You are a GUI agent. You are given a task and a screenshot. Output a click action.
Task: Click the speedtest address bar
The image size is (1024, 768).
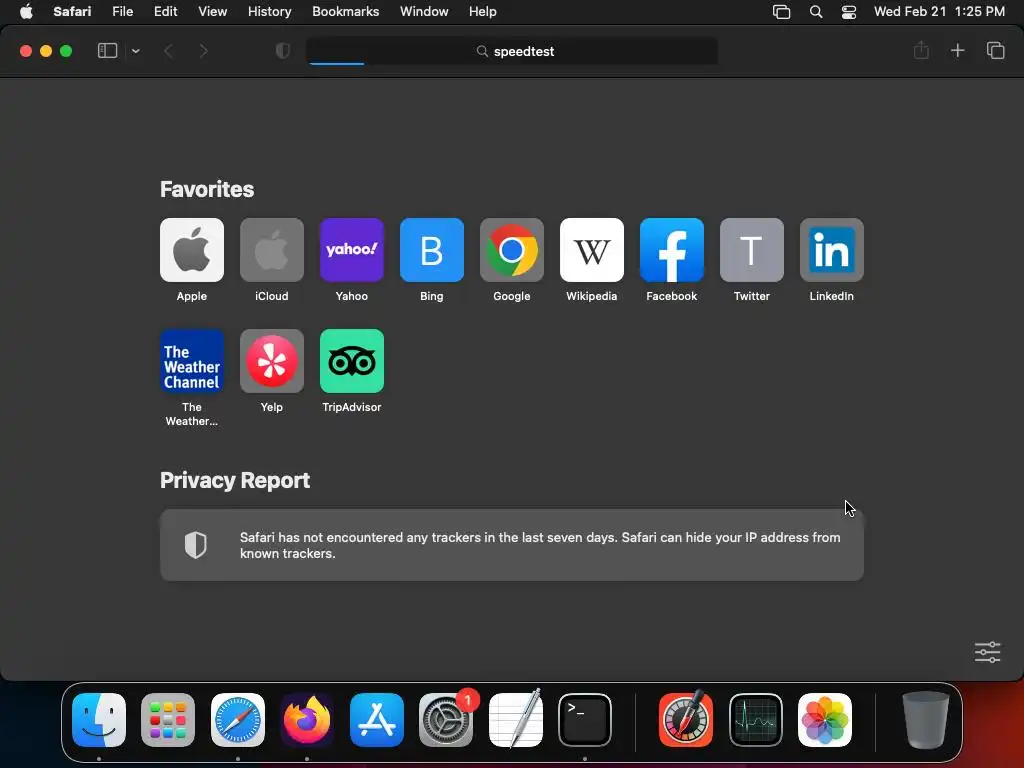[x=512, y=51]
